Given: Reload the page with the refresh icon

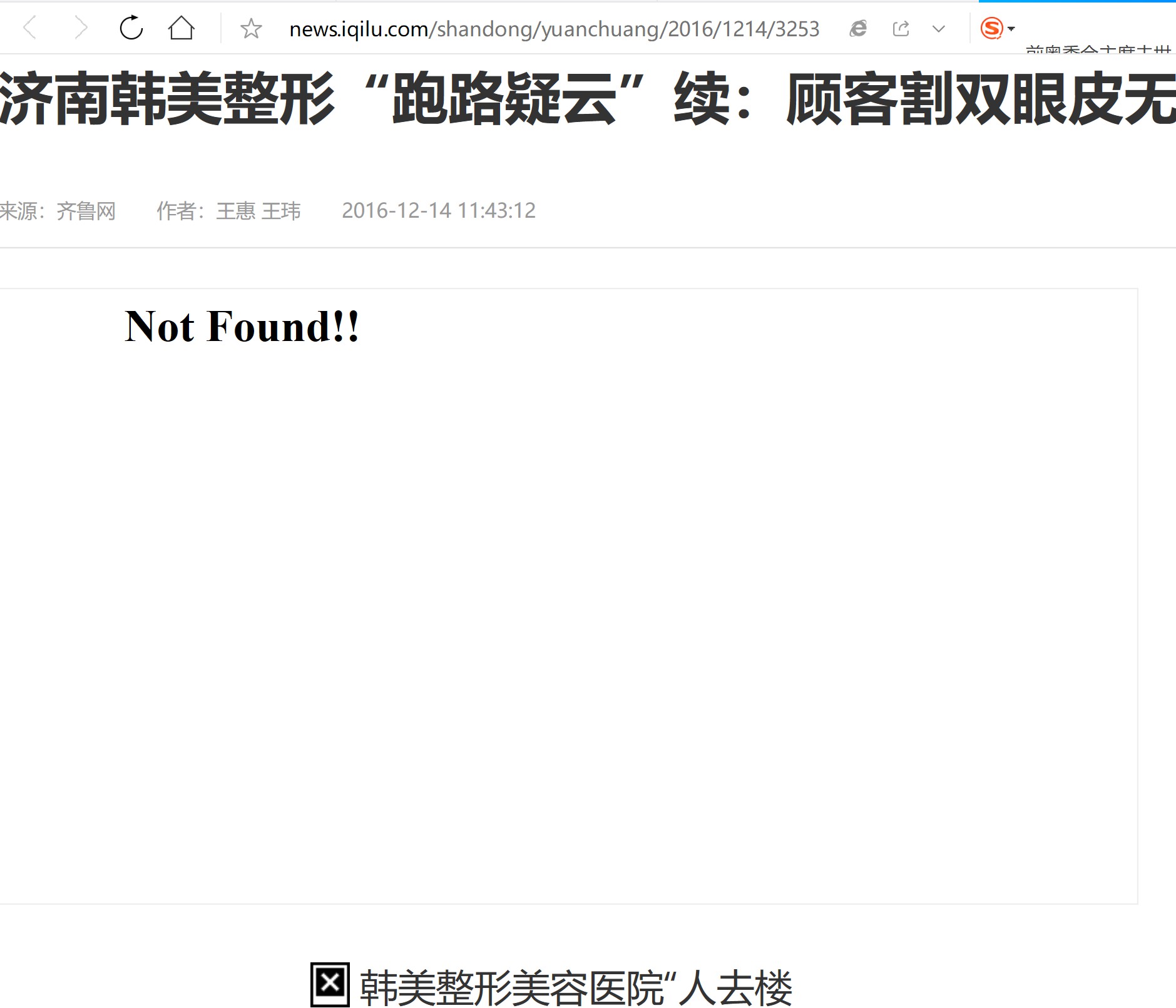Looking at the screenshot, I should coord(131,28).
